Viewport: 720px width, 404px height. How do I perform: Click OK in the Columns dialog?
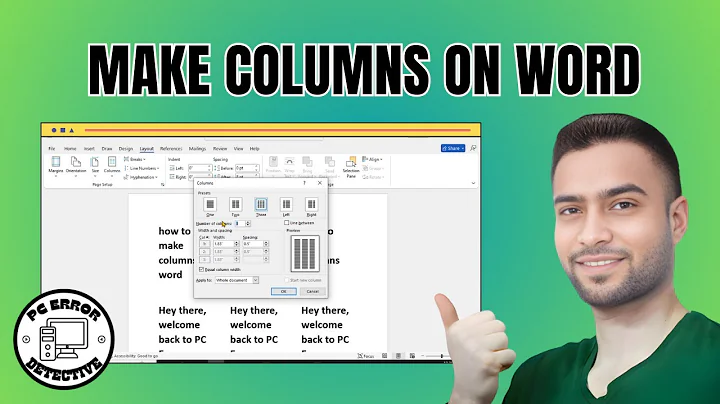pos(283,292)
